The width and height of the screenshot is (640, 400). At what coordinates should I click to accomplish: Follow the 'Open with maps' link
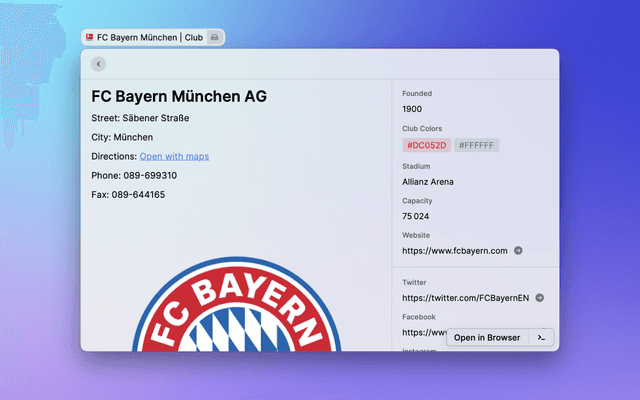click(174, 157)
